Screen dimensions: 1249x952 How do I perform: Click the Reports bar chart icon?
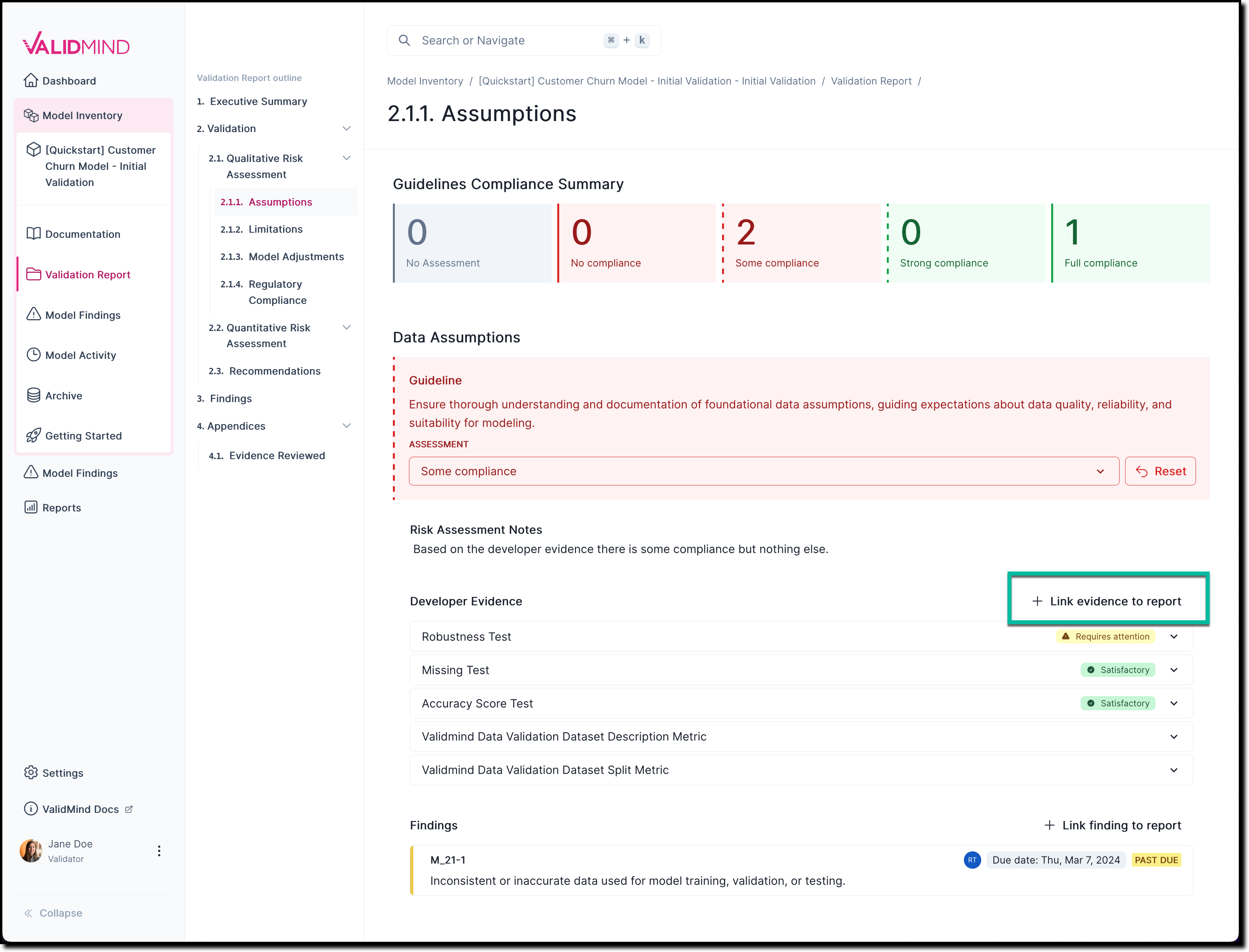pos(31,507)
